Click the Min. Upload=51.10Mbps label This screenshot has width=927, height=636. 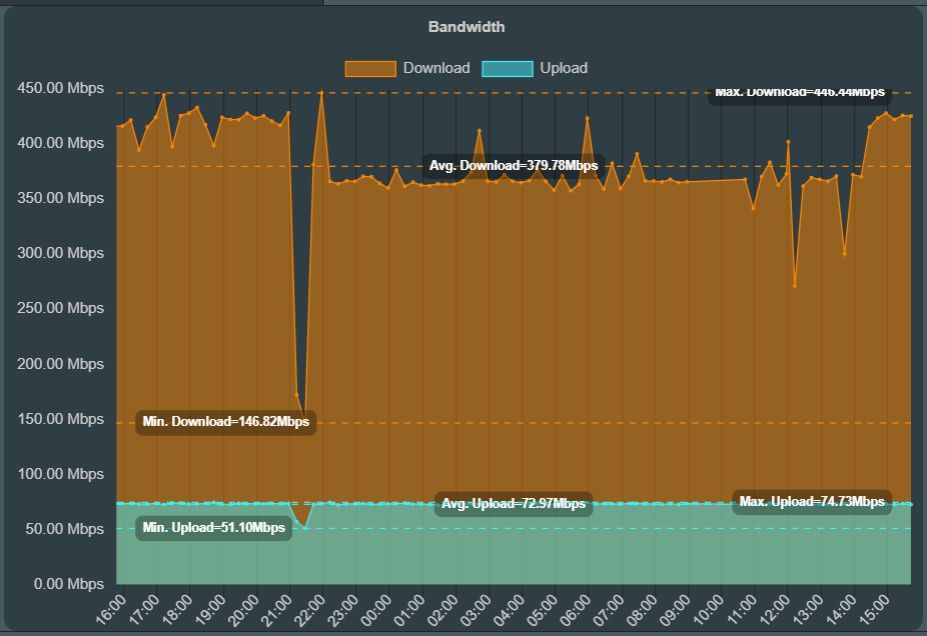tap(214, 528)
